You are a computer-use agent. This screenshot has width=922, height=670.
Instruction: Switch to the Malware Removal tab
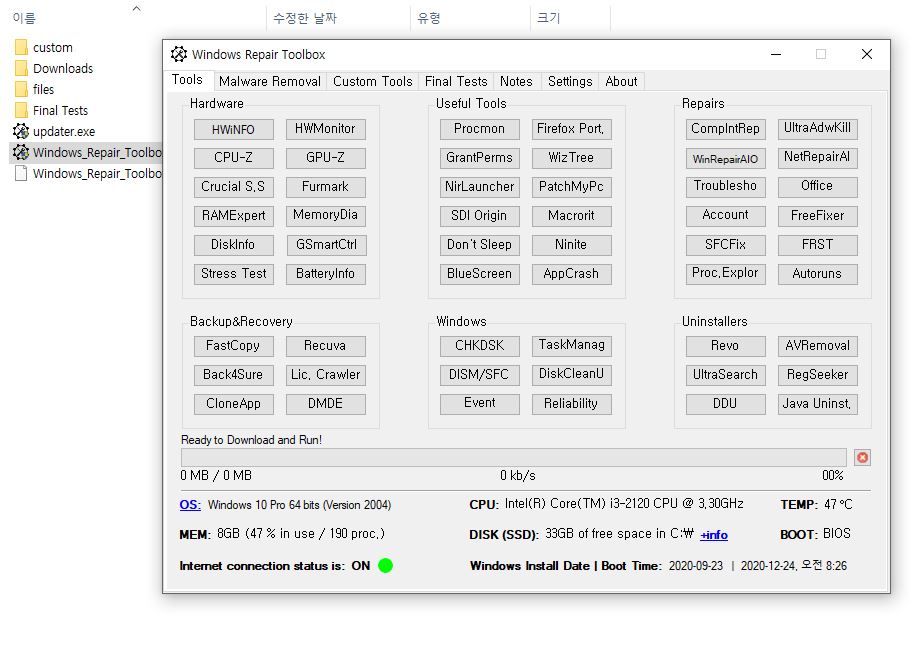(270, 81)
